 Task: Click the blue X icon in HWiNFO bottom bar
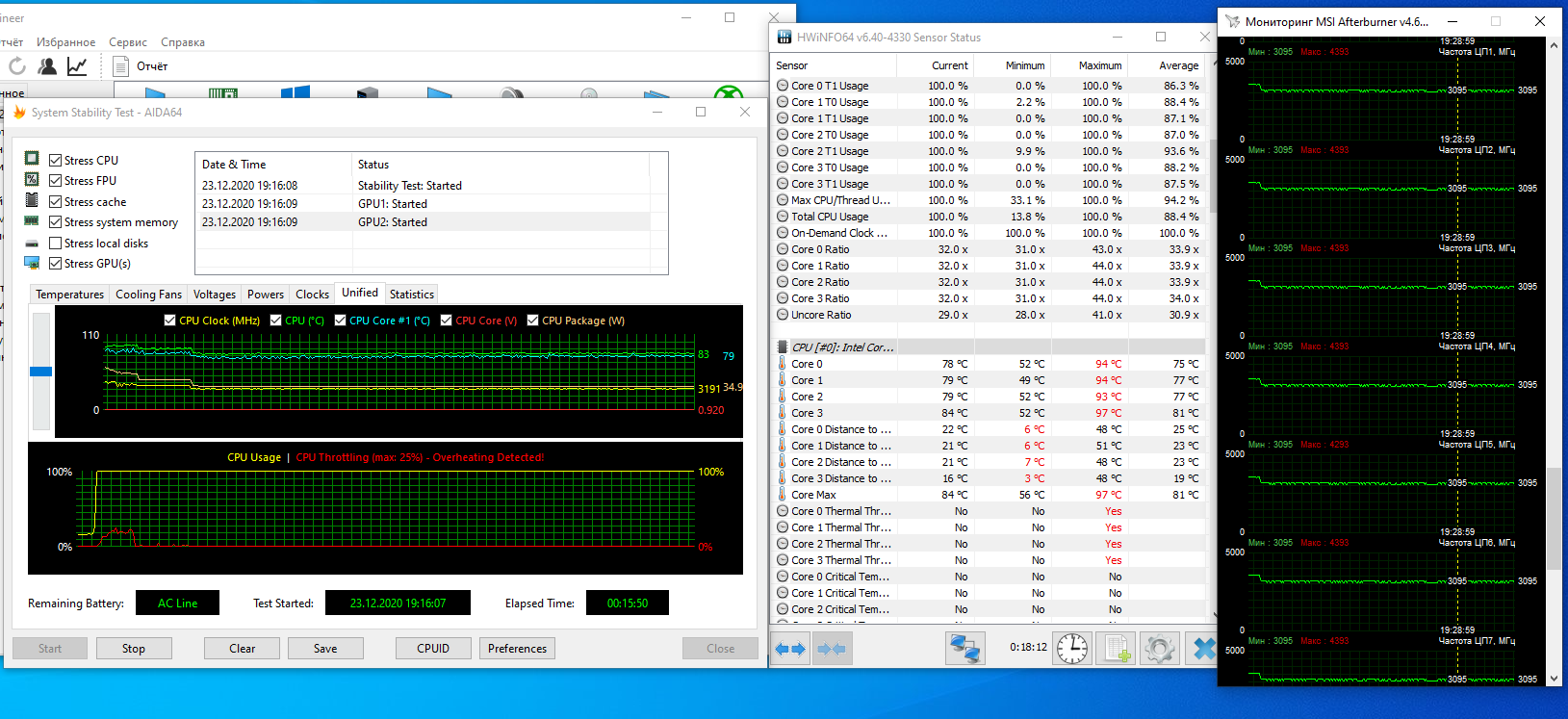coord(1203,649)
